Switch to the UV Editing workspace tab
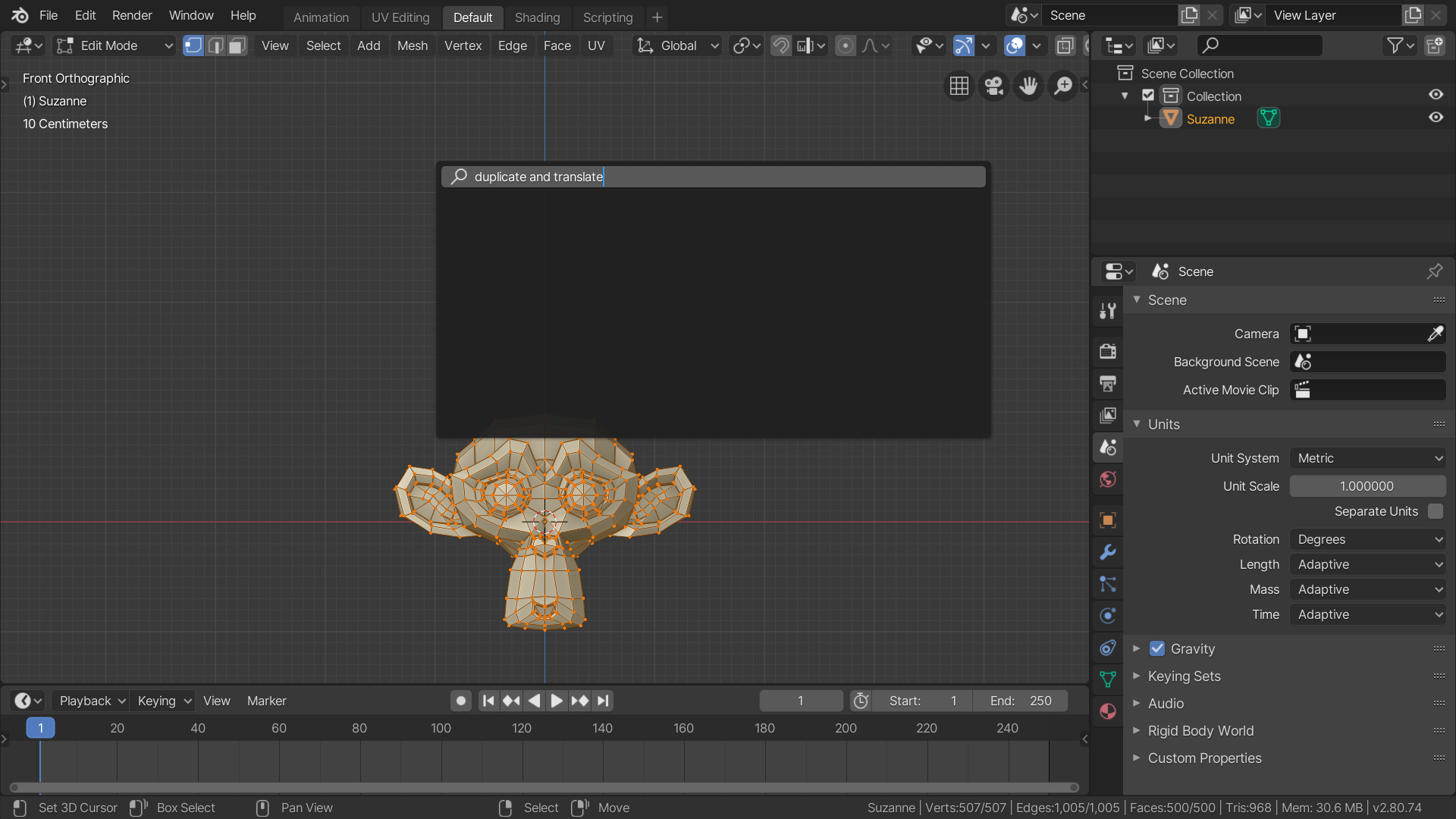This screenshot has width=1456, height=819. [x=400, y=17]
